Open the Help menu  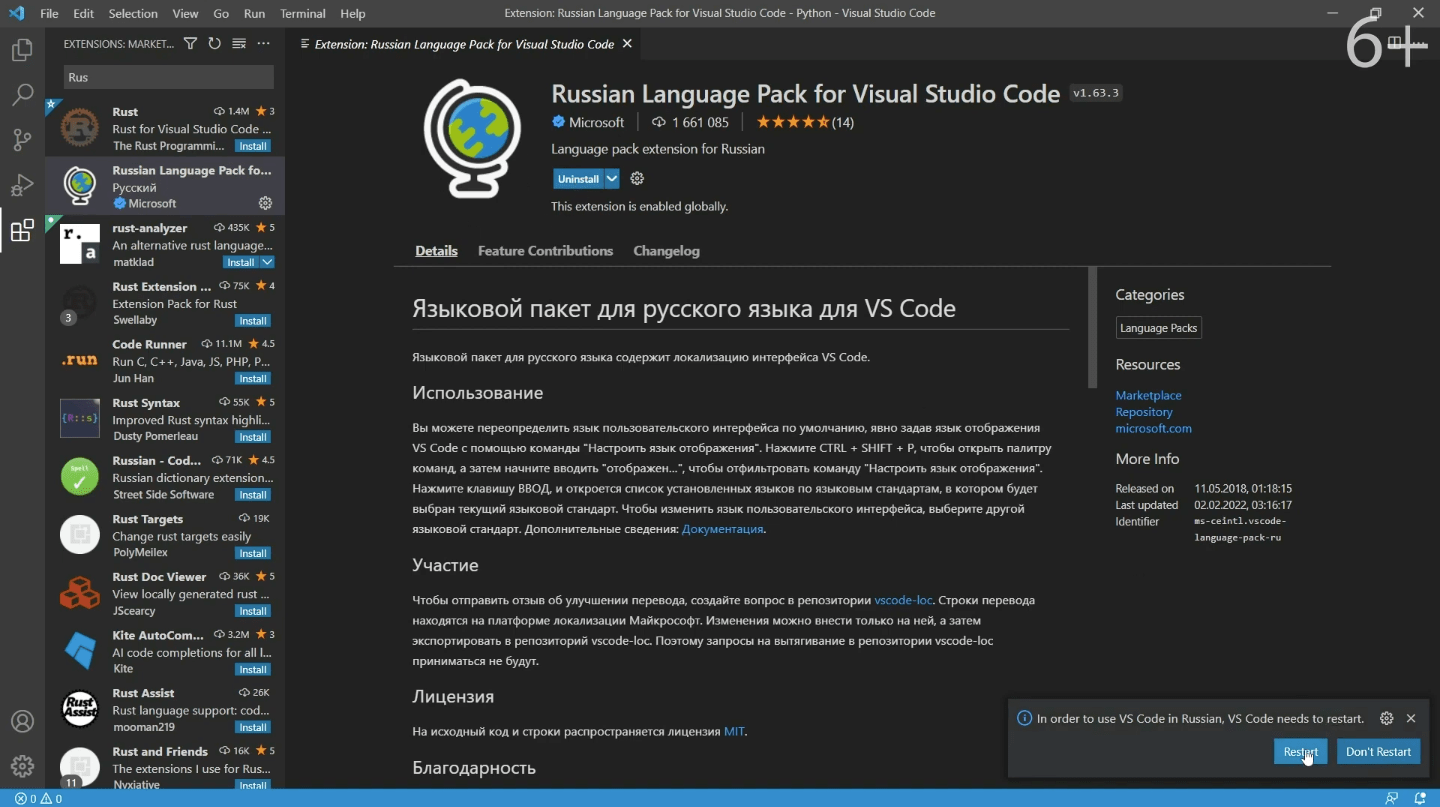point(353,14)
